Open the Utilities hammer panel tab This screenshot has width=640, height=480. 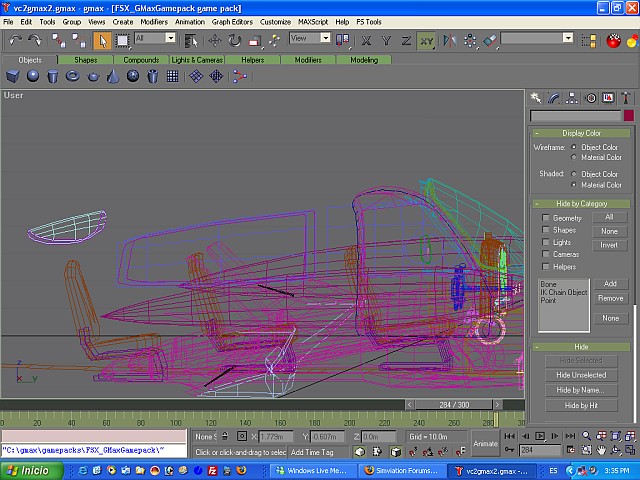pyautogui.click(x=624, y=98)
